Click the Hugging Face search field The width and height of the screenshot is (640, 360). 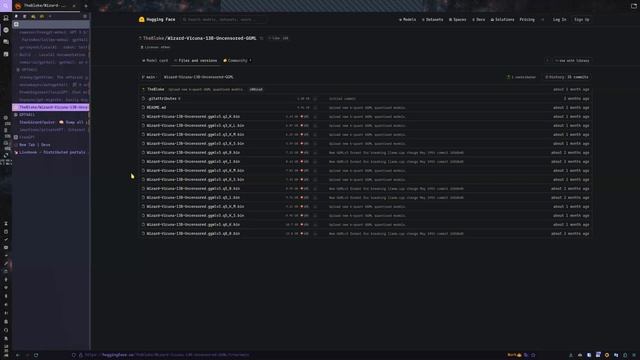(x=223, y=20)
